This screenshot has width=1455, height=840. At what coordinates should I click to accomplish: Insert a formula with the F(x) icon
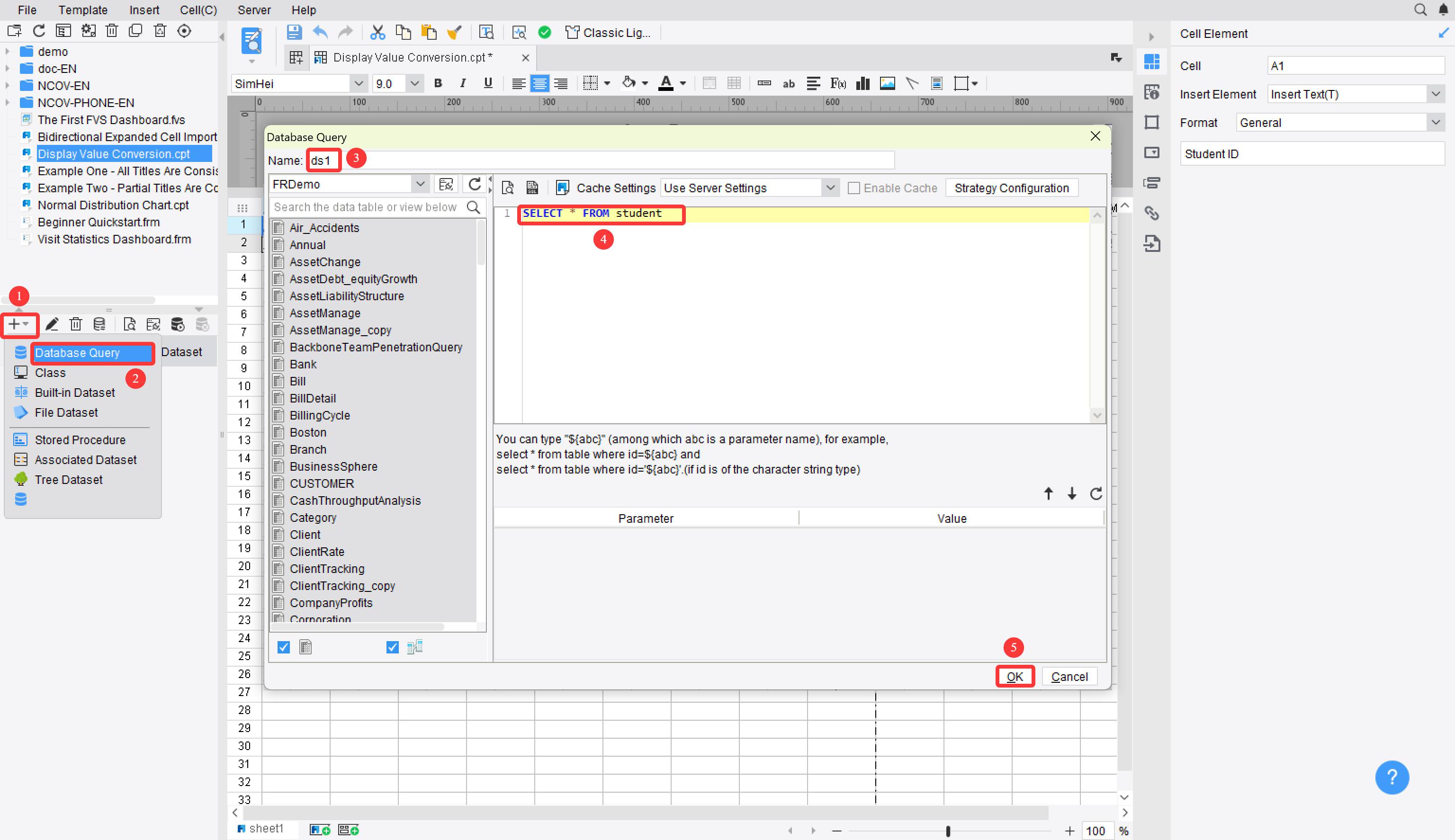pyautogui.click(x=838, y=84)
